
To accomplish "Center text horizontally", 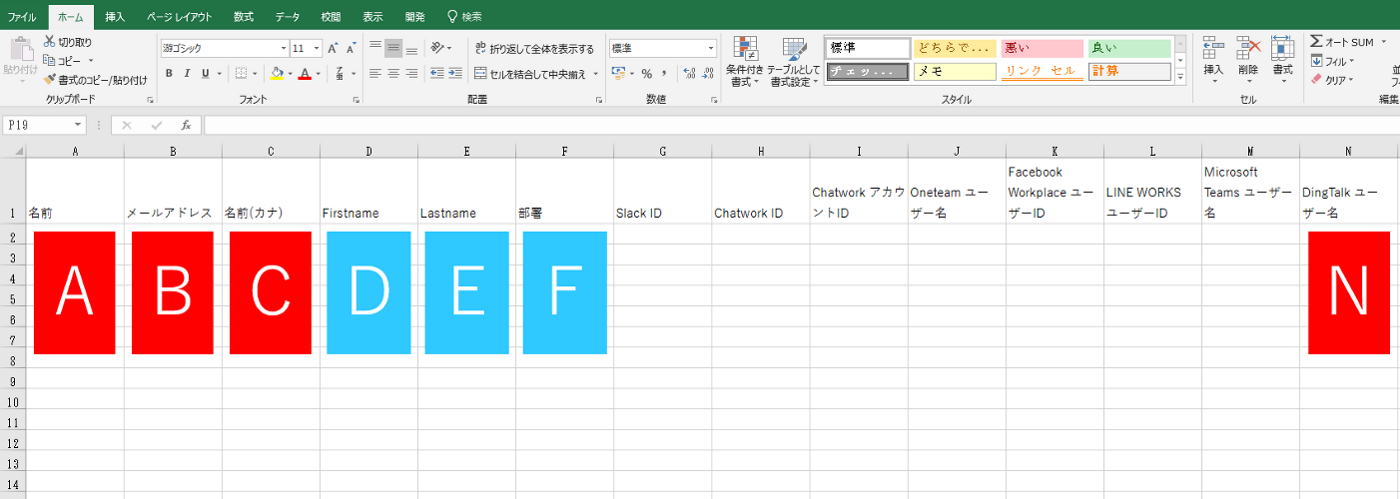I will point(394,73).
